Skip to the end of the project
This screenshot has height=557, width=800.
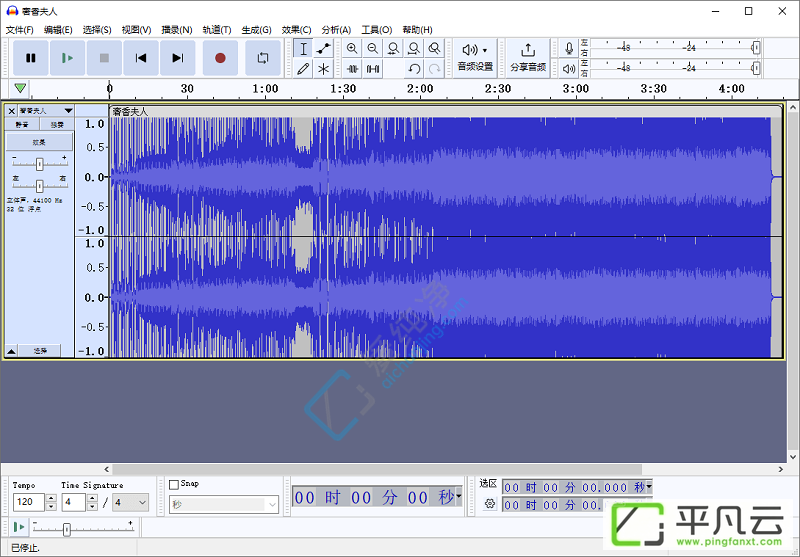178,58
